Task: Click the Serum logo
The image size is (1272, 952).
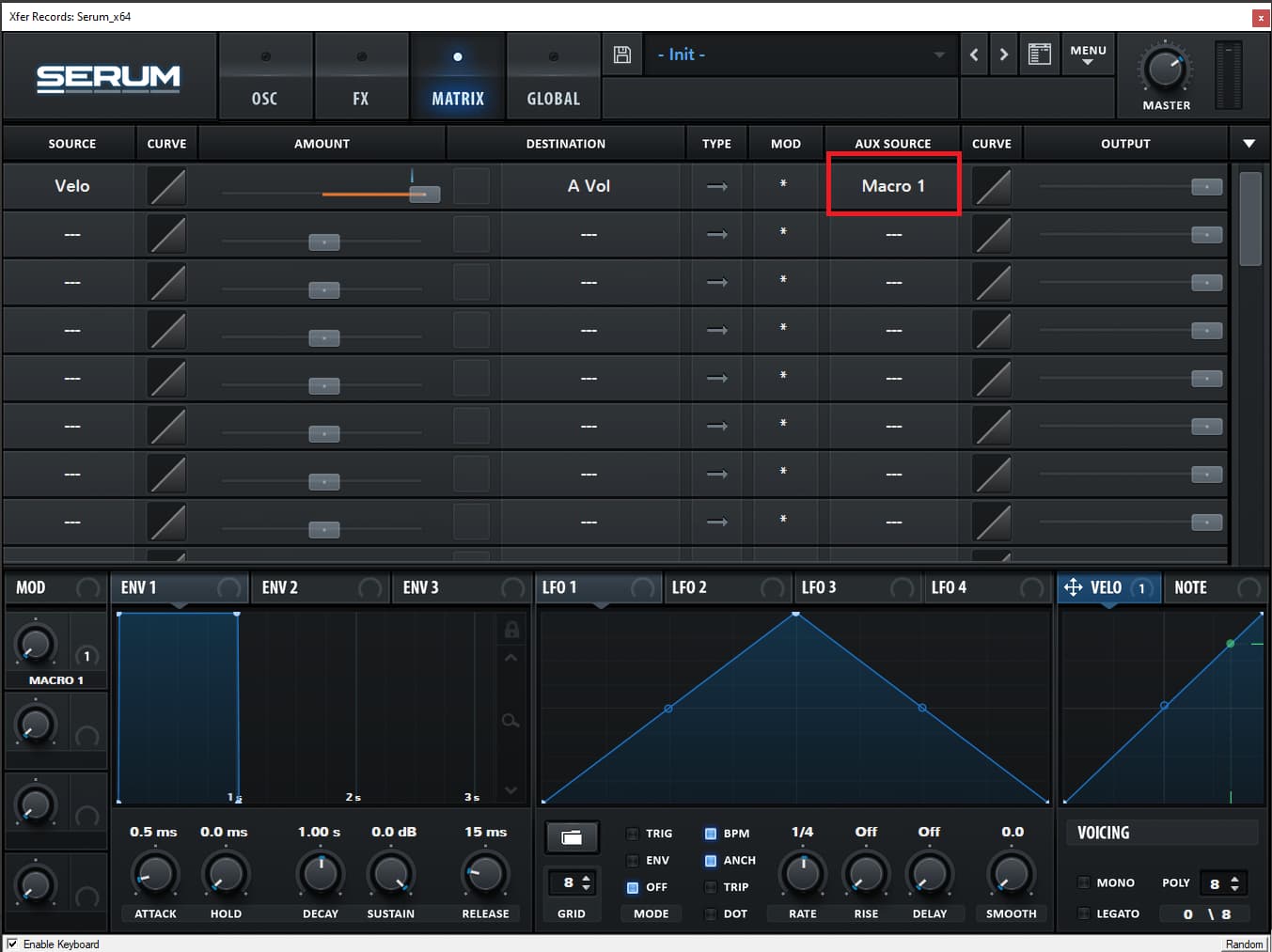Action: click(x=108, y=78)
